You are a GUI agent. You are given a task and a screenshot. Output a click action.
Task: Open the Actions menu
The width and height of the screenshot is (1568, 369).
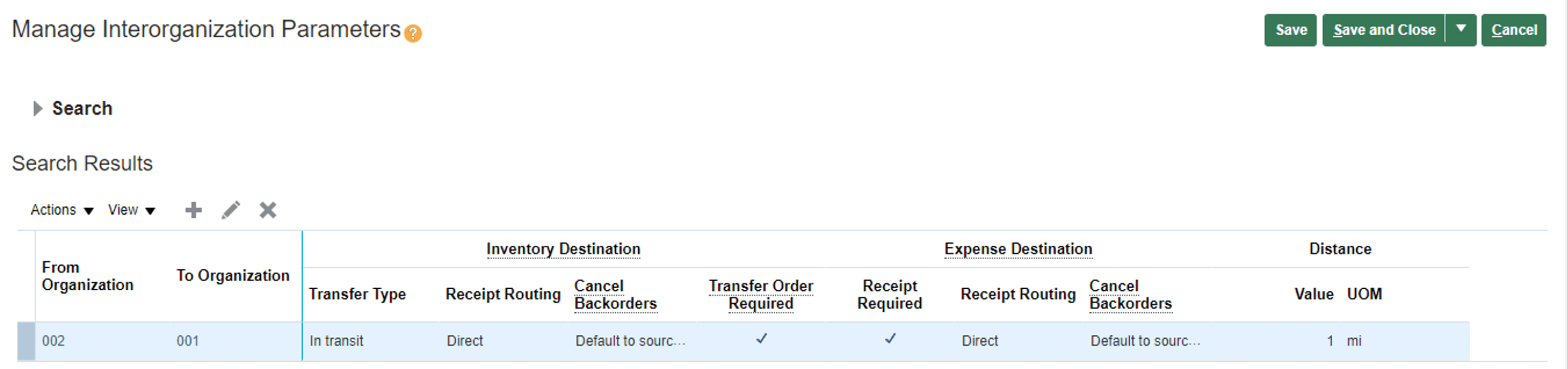coord(62,211)
